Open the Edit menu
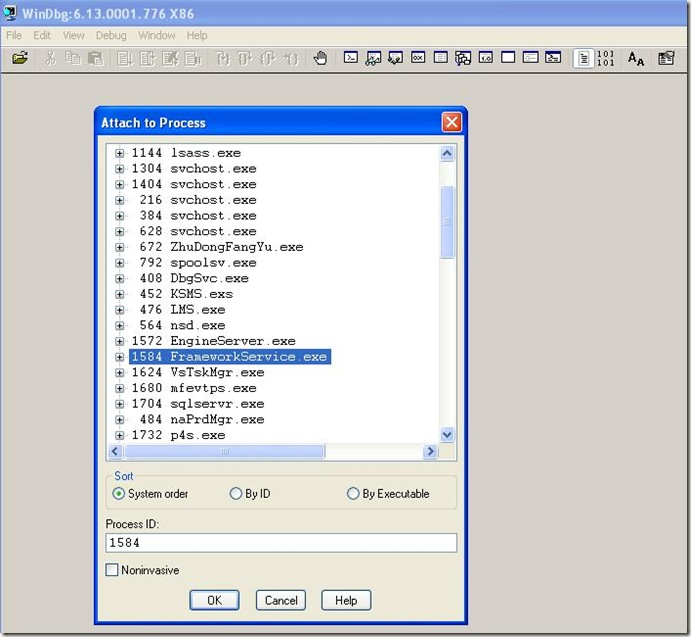 pos(42,35)
